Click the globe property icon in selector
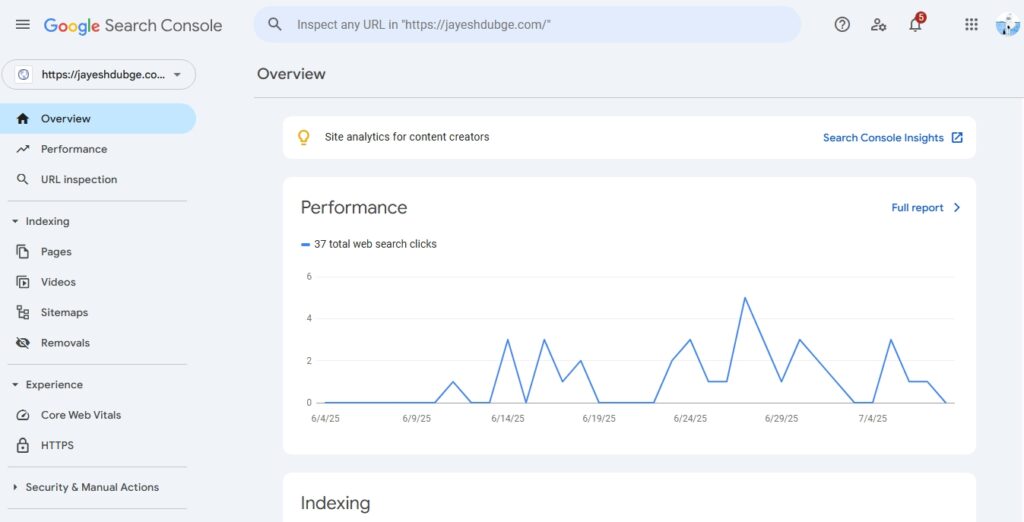 (24, 74)
